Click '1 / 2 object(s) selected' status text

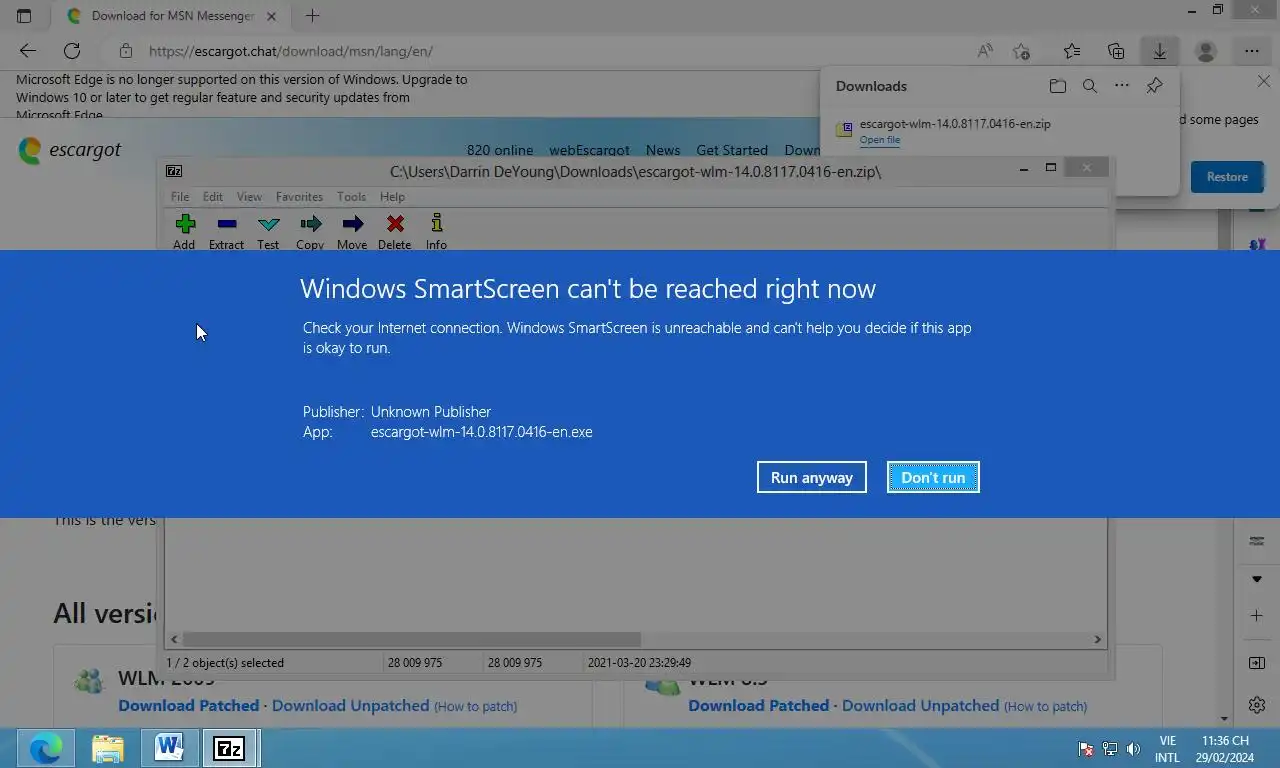[x=225, y=662]
